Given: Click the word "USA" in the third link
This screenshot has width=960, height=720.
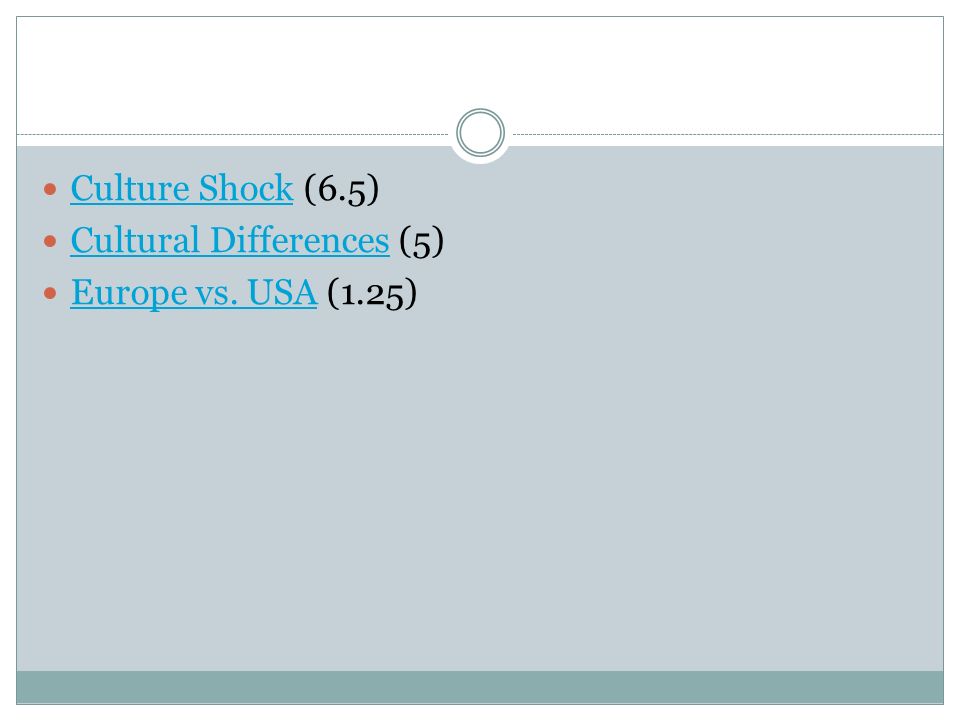Looking at the screenshot, I should 282,293.
